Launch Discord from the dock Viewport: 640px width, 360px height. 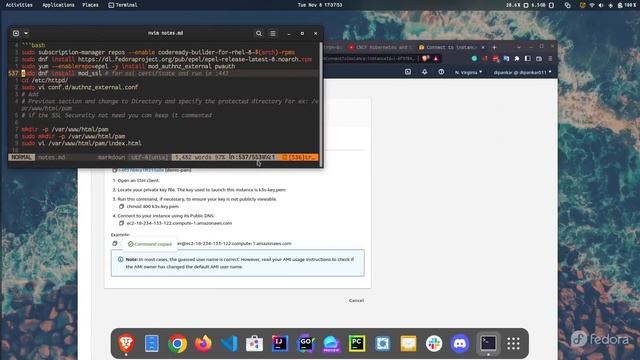460,344
